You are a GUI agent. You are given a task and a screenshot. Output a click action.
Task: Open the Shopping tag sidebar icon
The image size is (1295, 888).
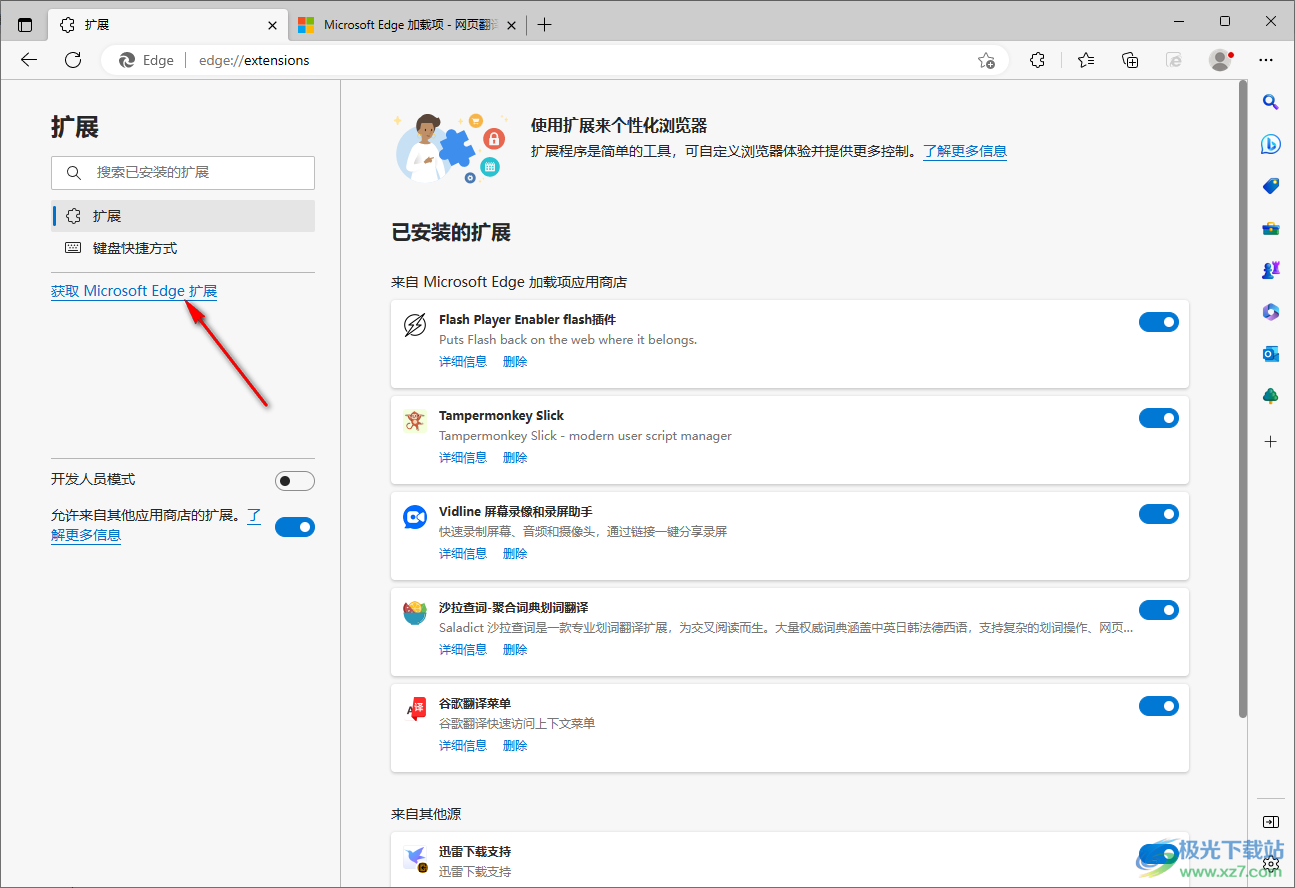tap(1271, 186)
